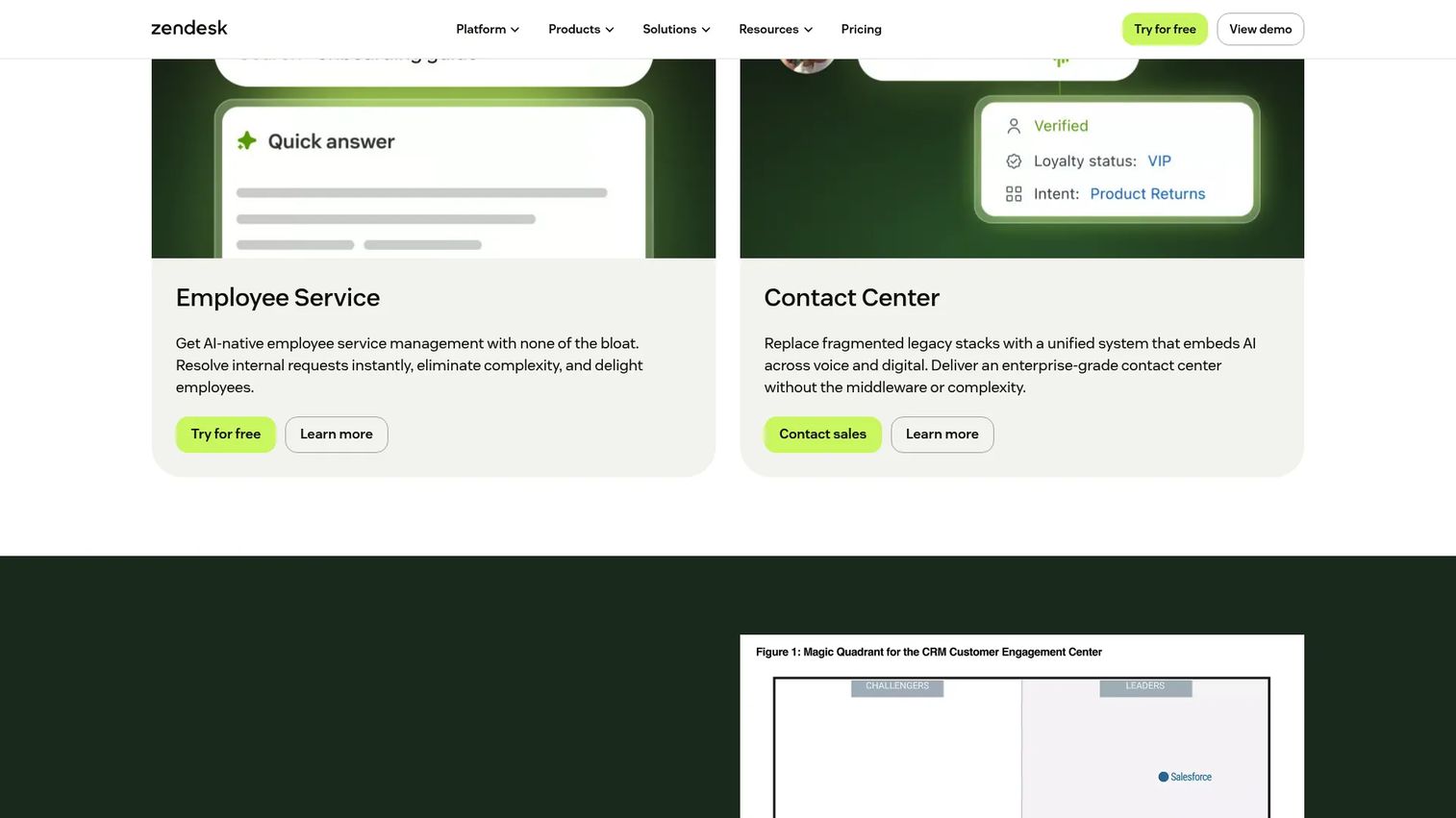This screenshot has width=1456, height=818.
Task: Click the Employee Service card image
Action: 434,159
